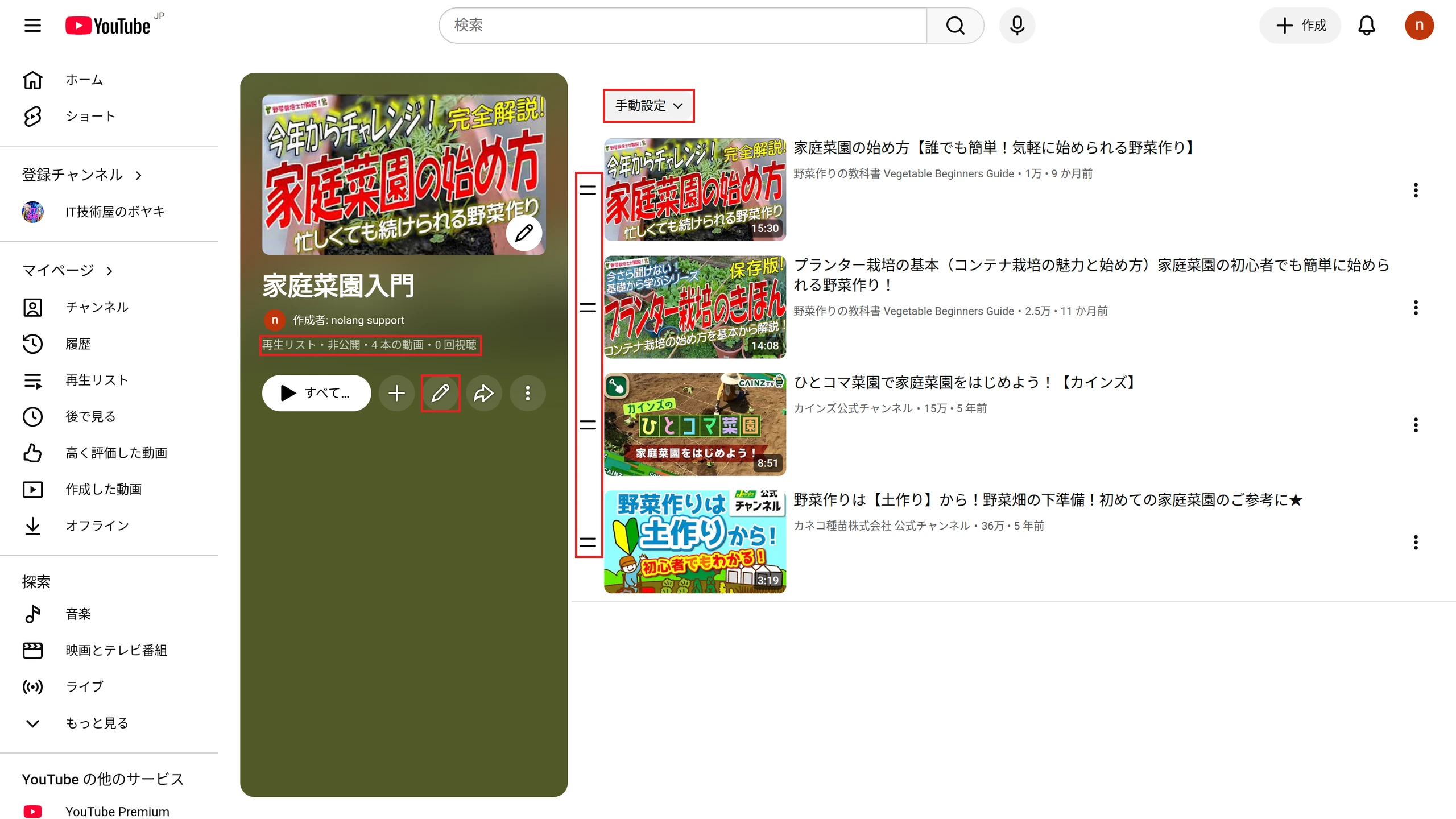Start voice search with microphone
This screenshot has height=819, width=1456.
click(1017, 26)
